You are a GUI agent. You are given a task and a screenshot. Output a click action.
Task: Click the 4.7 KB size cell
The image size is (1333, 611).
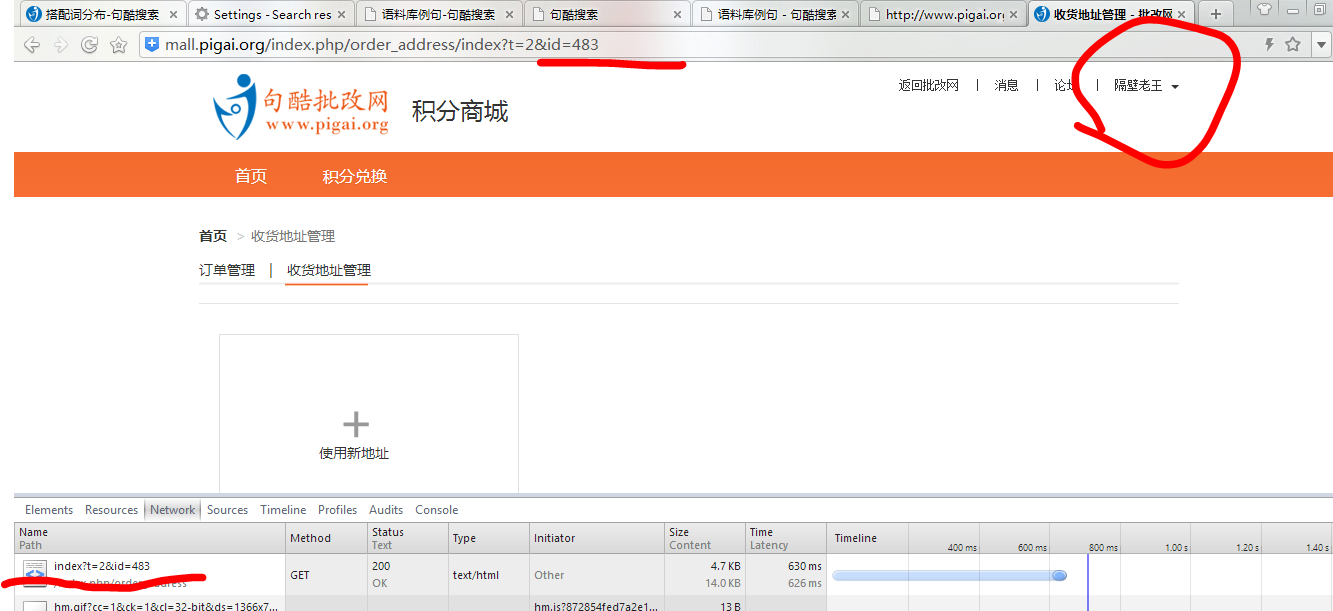coord(725,566)
